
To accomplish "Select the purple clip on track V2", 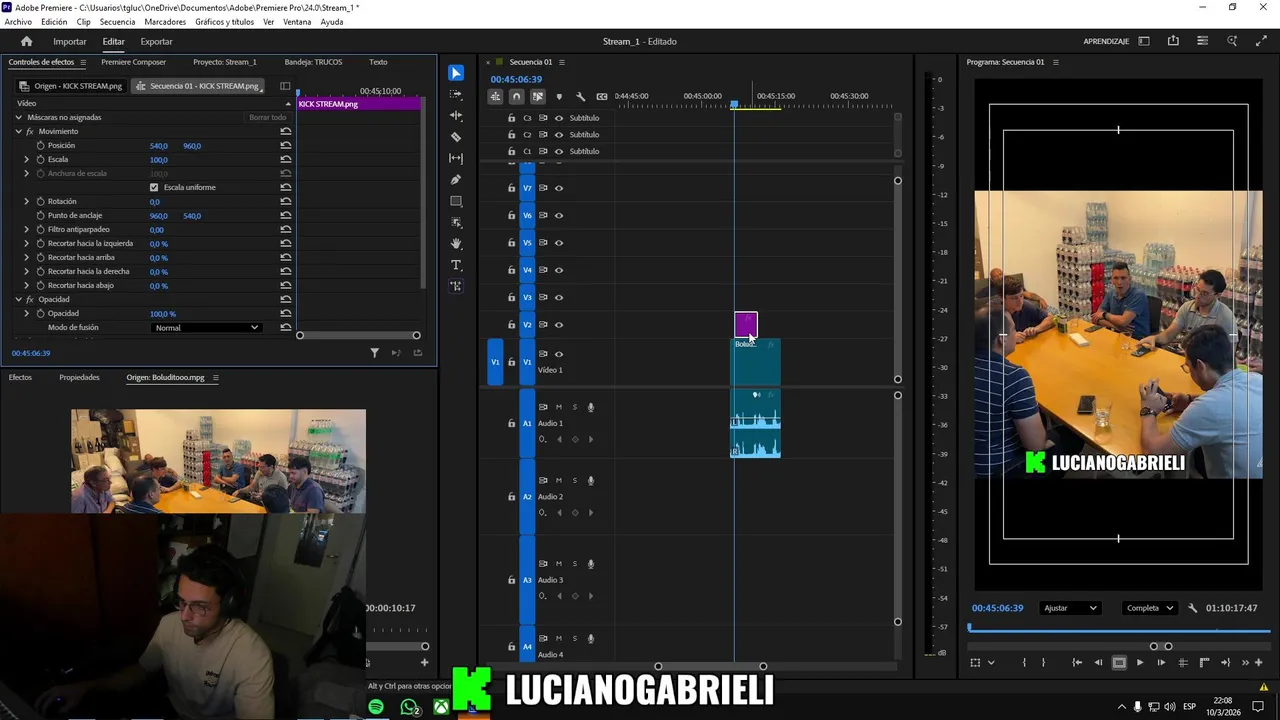I will coord(746,325).
